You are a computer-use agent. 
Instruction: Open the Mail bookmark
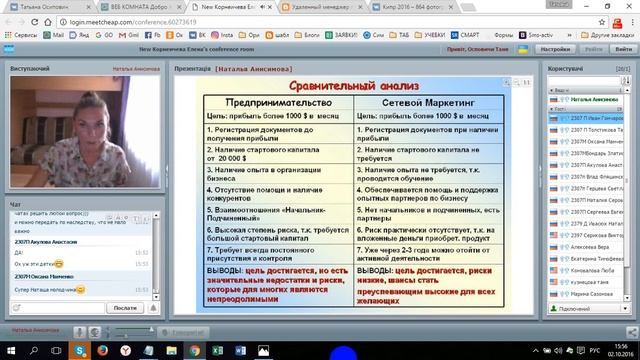click(x=53, y=35)
